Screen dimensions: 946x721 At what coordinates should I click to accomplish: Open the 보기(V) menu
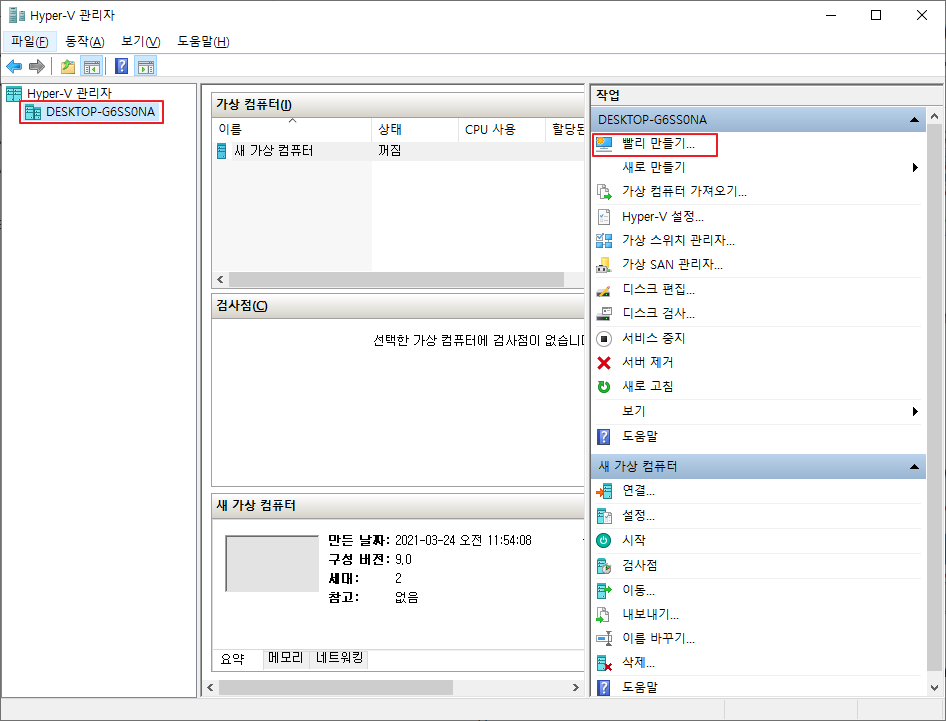pyautogui.click(x=140, y=41)
